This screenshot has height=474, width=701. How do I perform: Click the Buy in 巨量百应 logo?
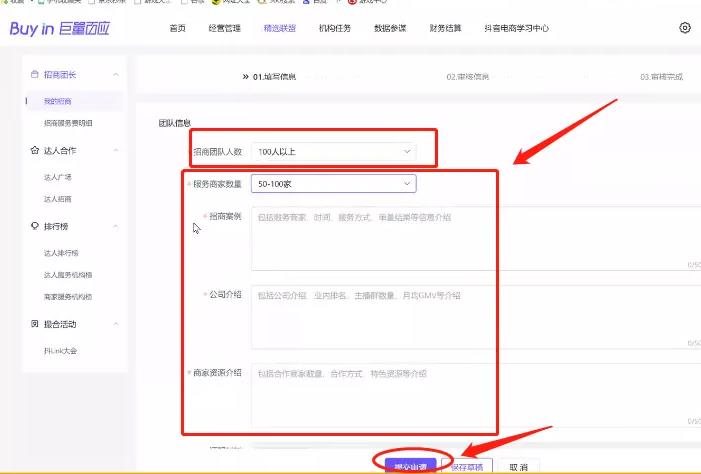(x=50, y=28)
